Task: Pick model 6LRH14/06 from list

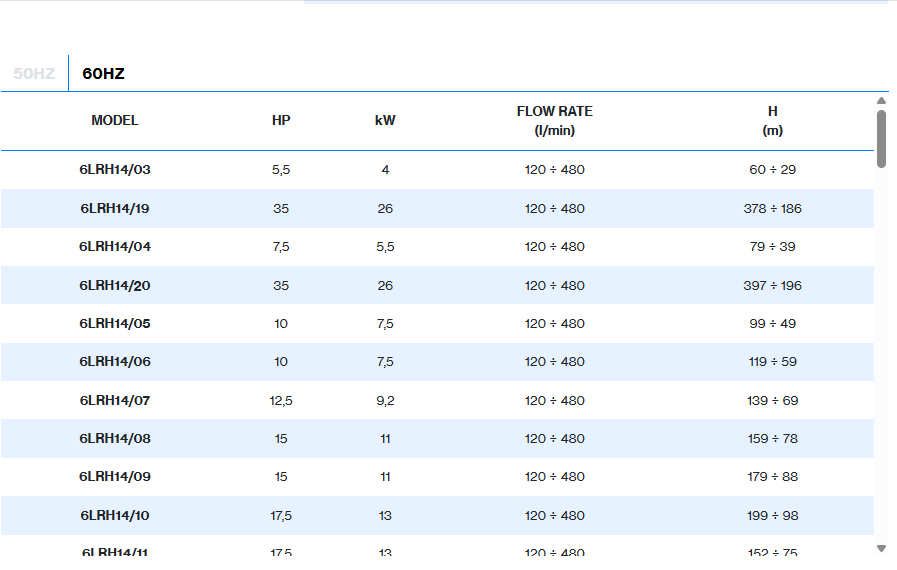Action: coord(115,362)
